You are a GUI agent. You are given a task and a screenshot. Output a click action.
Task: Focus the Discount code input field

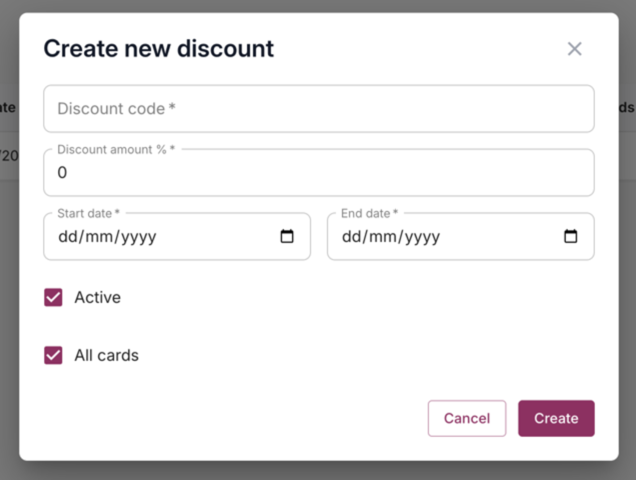pos(318,108)
